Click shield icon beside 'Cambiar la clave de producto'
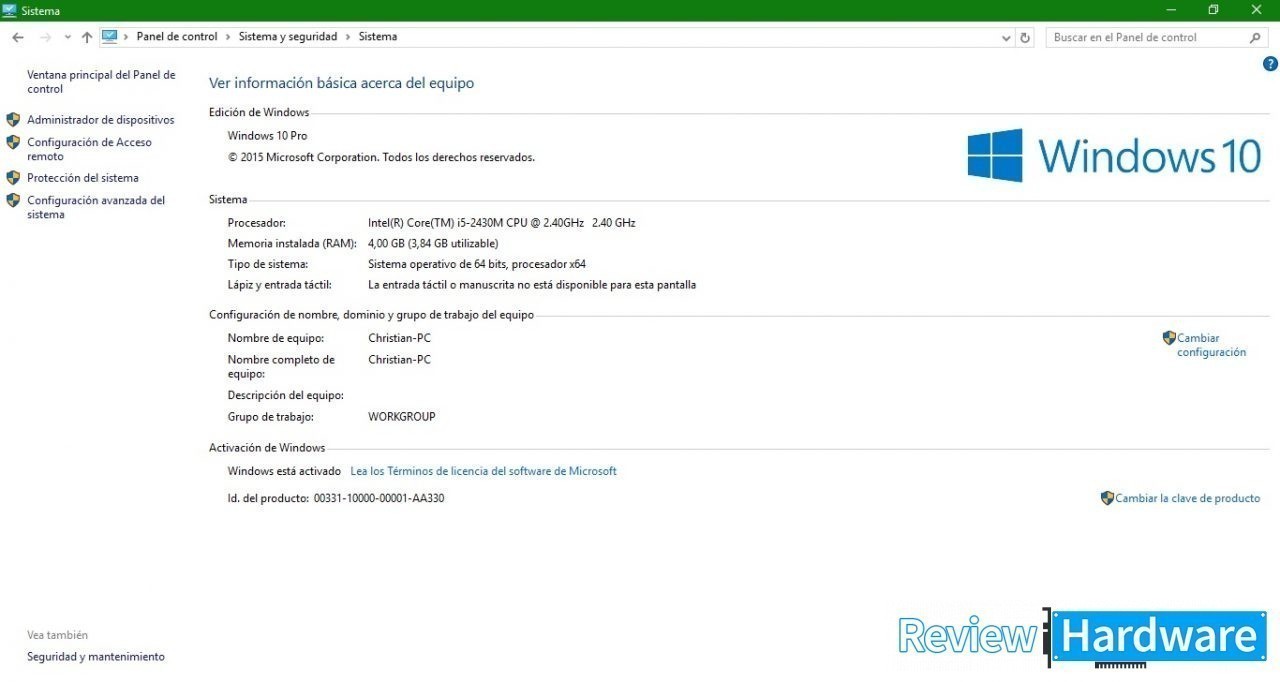Screen dimensions: 1280x682 pos(1107,498)
